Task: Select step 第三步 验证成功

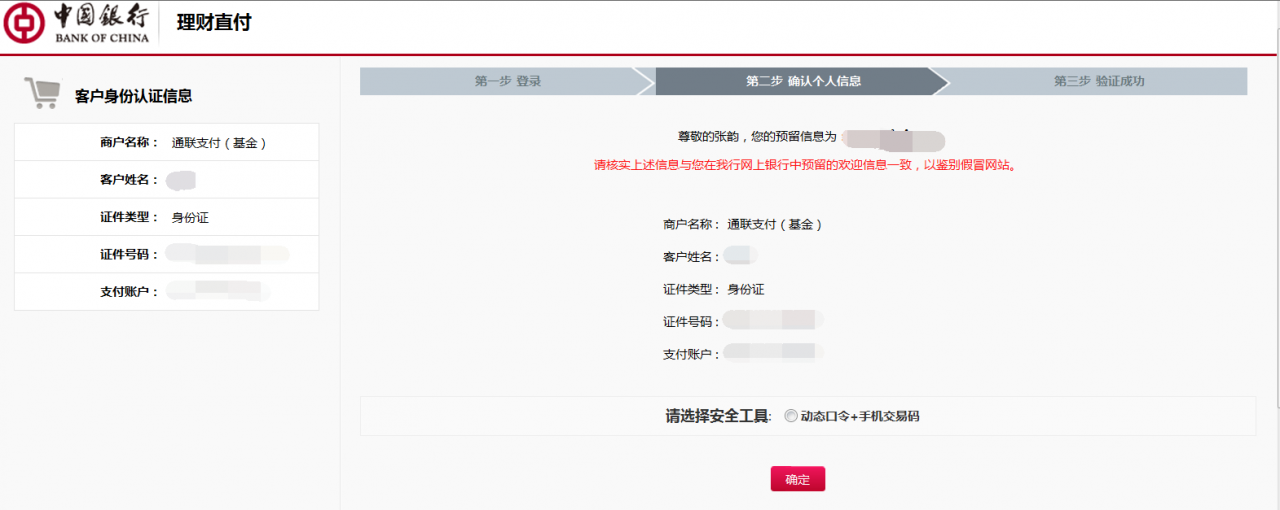Action: tap(1098, 81)
